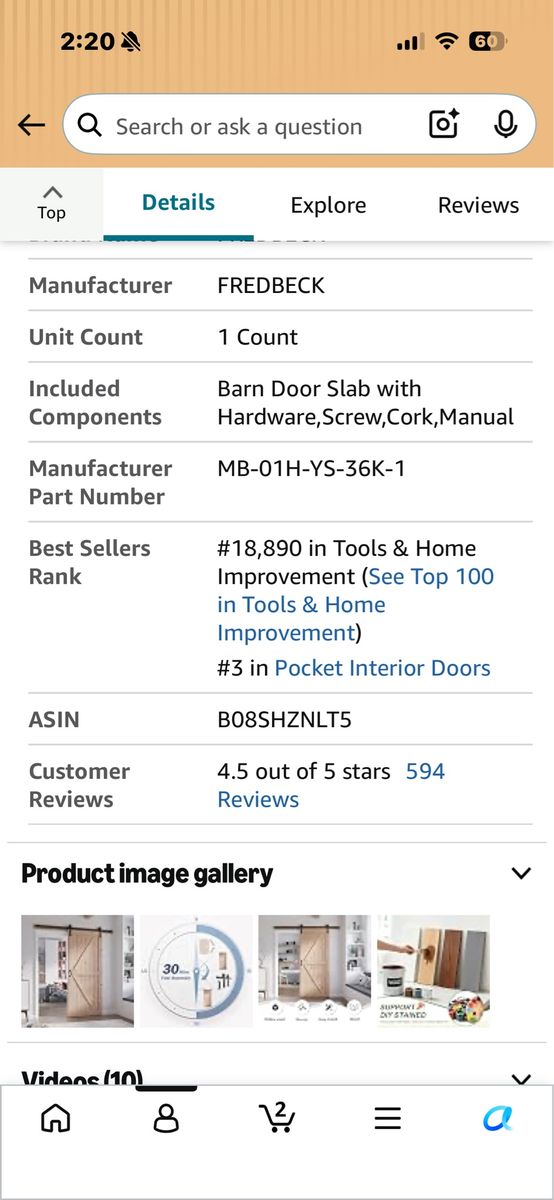Viewport: 554px width, 1200px height.
Task: Open the 594 Reviews link
Action: [x=331, y=785]
